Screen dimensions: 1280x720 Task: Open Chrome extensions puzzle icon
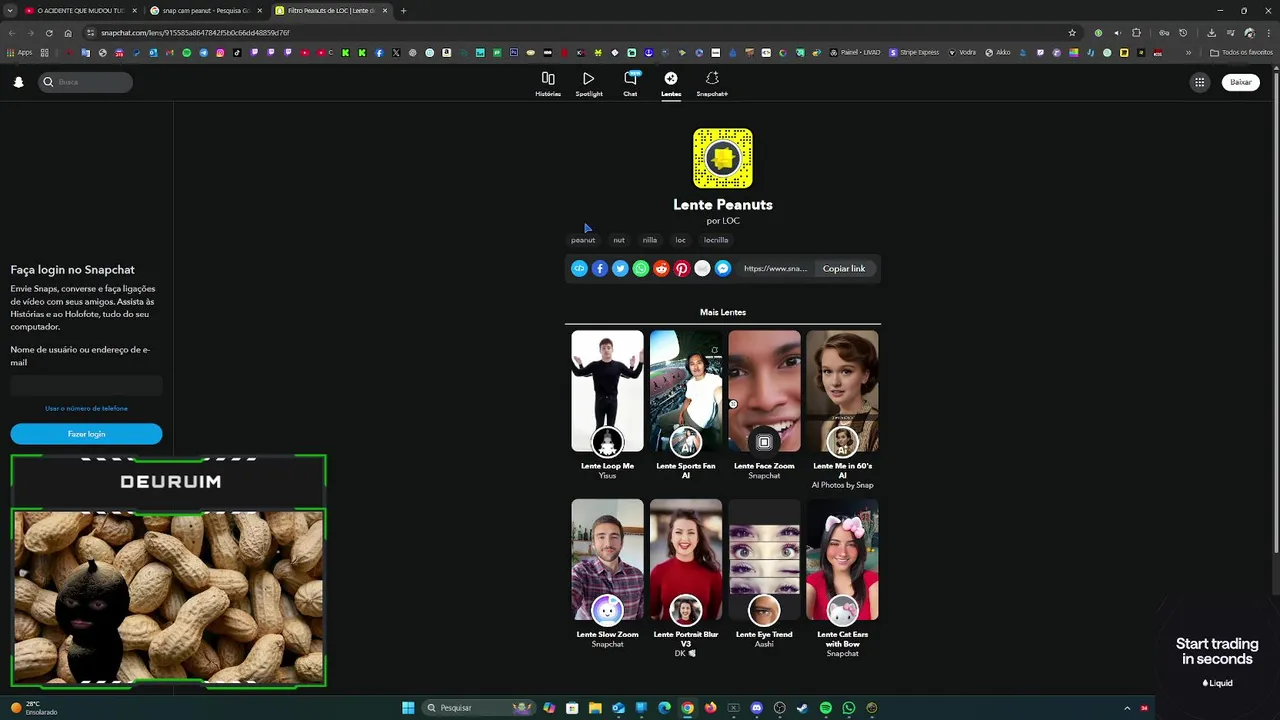[1136, 32]
